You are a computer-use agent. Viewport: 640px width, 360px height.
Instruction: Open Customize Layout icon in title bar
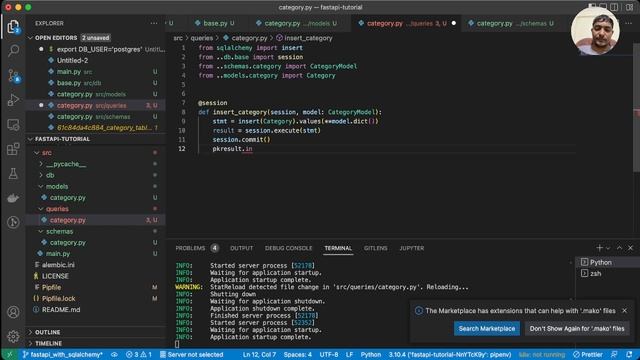point(629,7)
